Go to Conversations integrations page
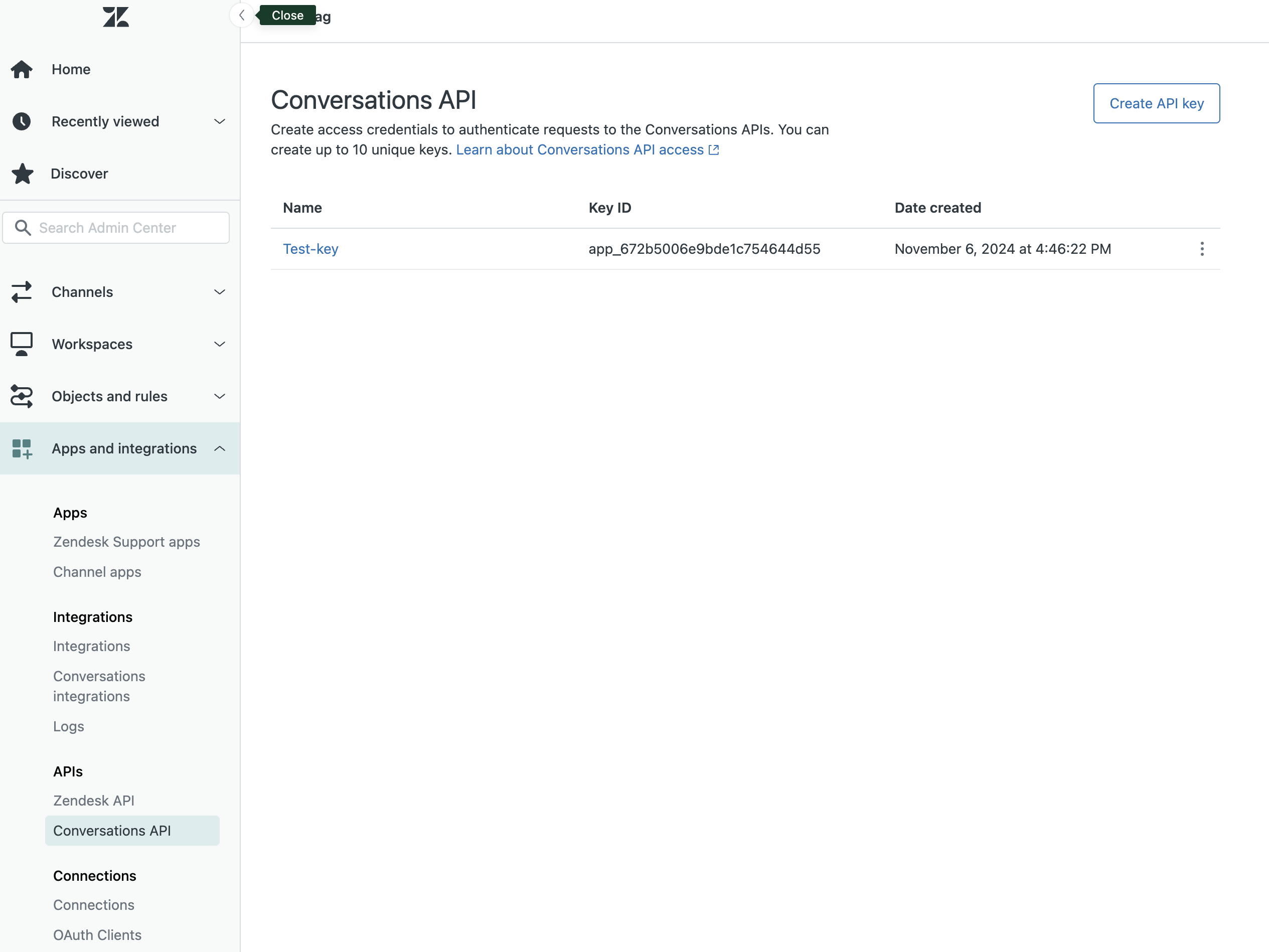 (99, 686)
